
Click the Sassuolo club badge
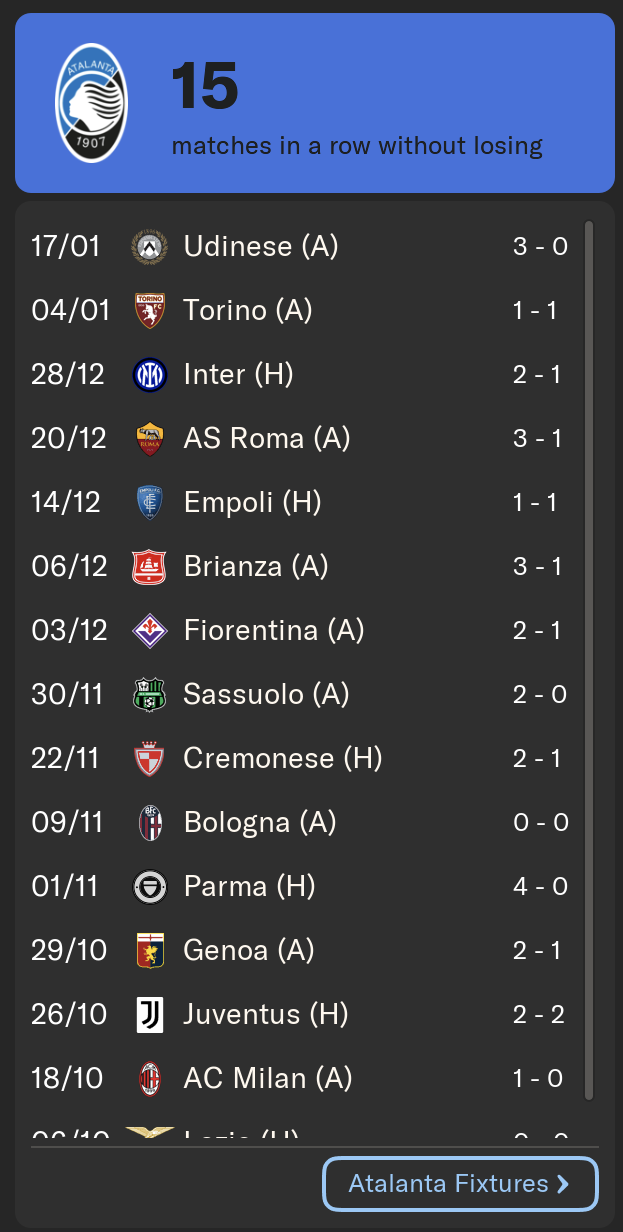(x=149, y=695)
